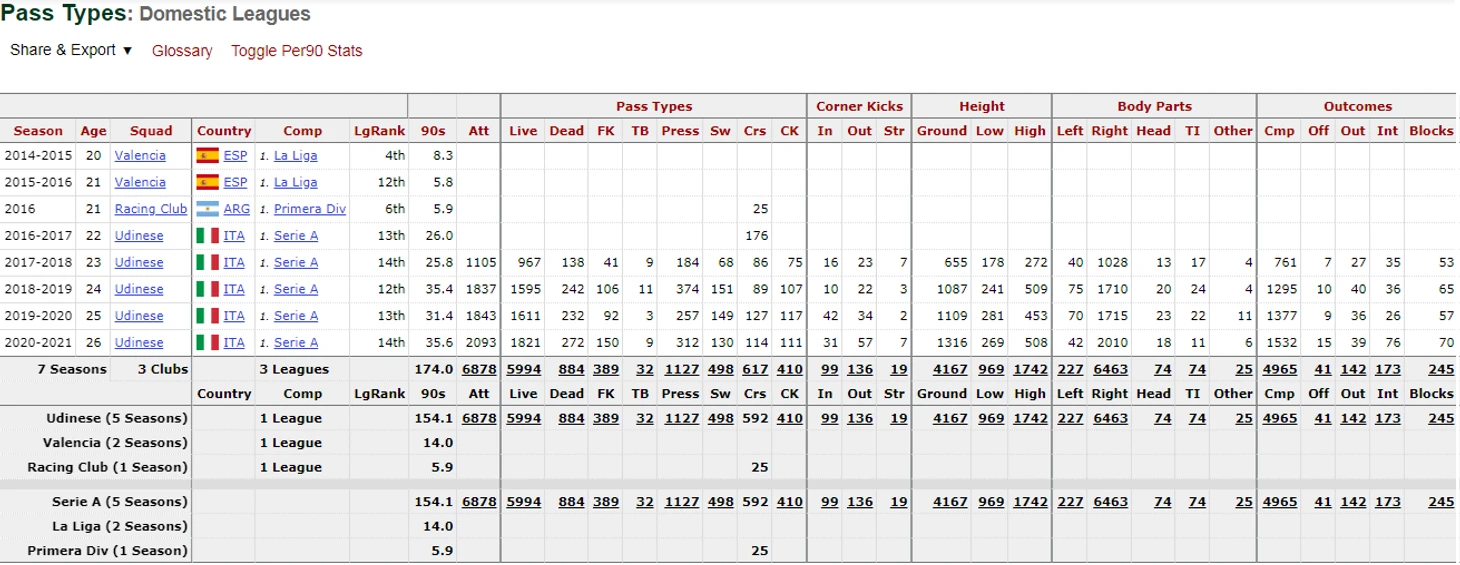Click the Body Parts column group header
The width and height of the screenshot is (1460, 565).
(1154, 106)
